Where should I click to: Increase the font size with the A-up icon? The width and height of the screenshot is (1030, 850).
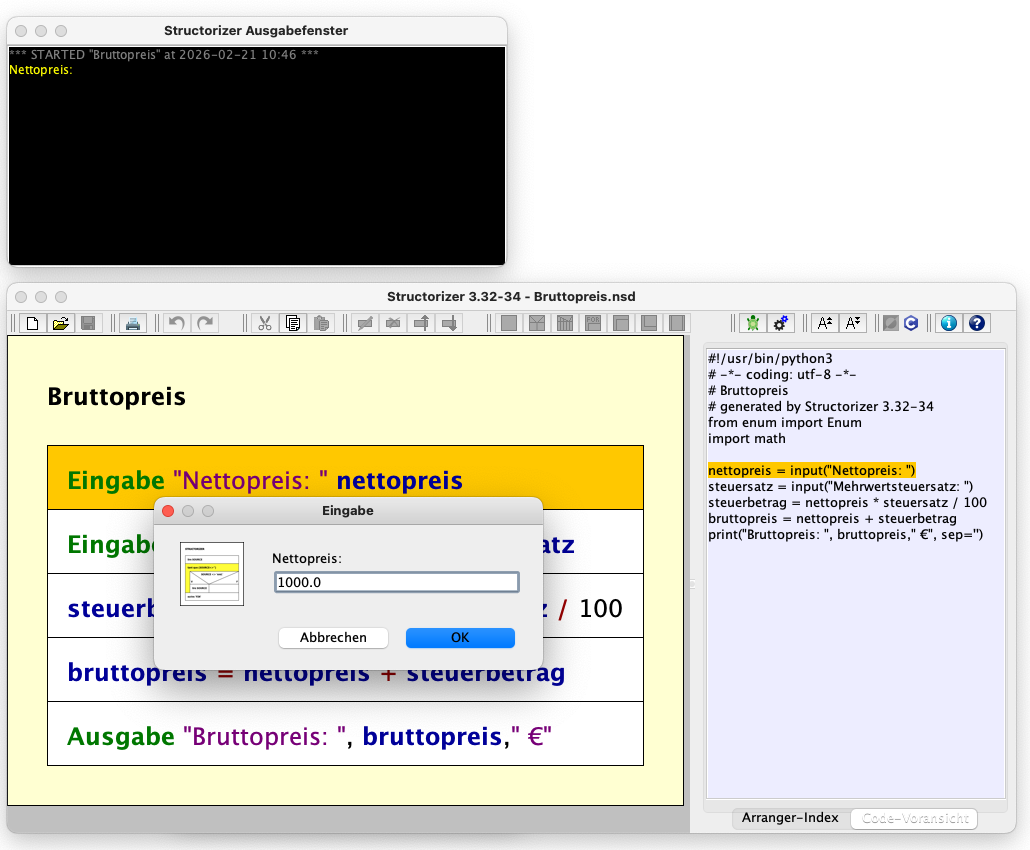(824, 323)
